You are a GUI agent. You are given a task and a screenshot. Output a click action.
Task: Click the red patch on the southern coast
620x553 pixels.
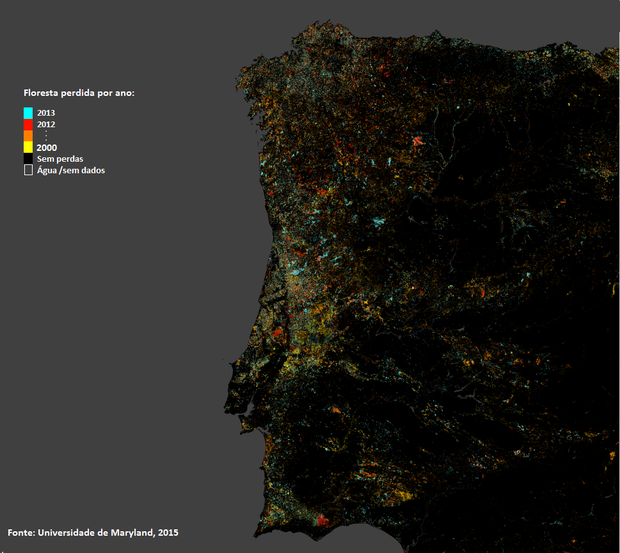[321, 521]
